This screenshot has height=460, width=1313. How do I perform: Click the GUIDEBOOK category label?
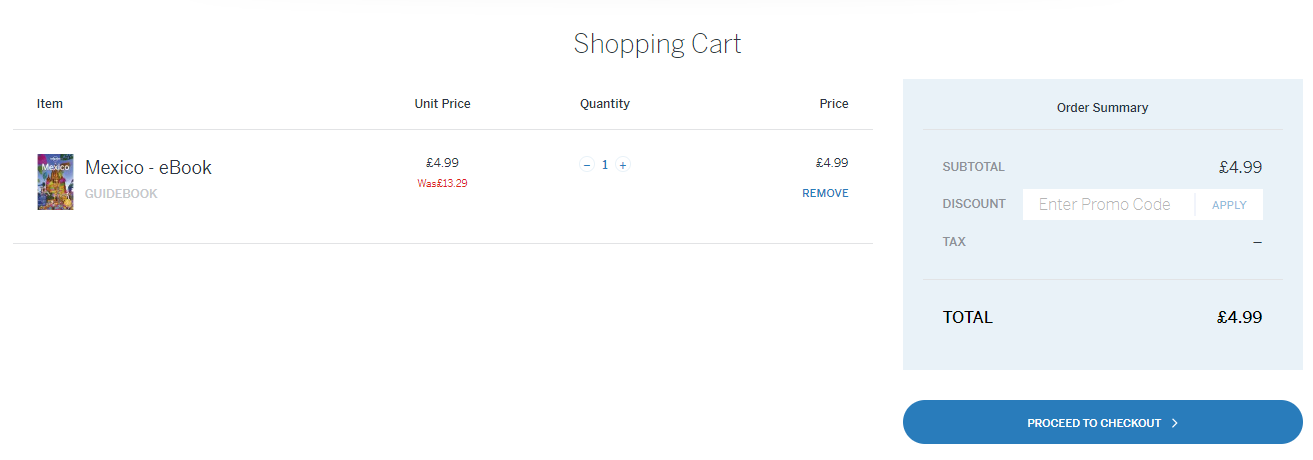tap(121, 194)
